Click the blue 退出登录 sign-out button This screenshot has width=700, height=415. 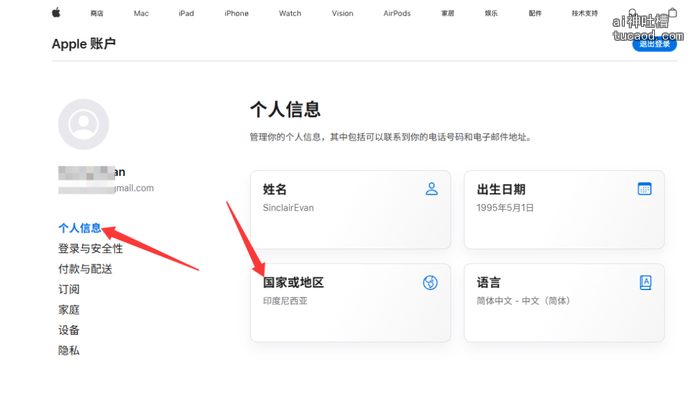pyautogui.click(x=654, y=44)
